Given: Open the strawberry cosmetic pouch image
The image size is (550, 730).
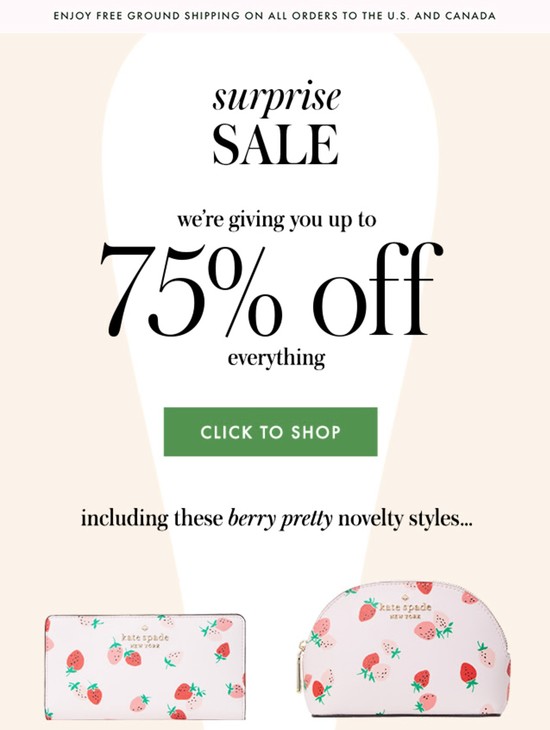Looking at the screenshot, I should 404,648.
